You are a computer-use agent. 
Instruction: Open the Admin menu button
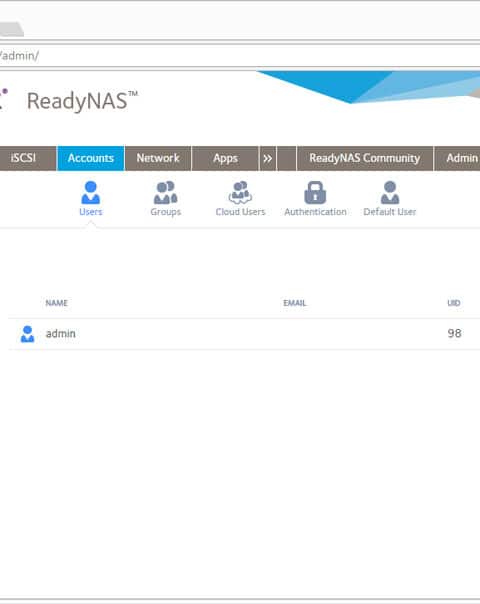pos(457,158)
